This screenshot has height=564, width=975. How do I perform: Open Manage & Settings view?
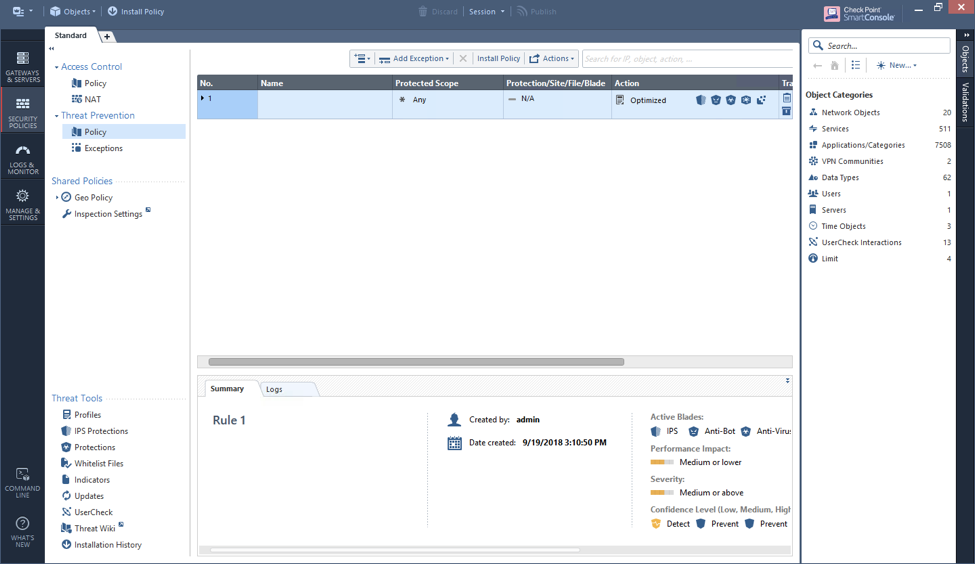pyautogui.click(x=22, y=205)
